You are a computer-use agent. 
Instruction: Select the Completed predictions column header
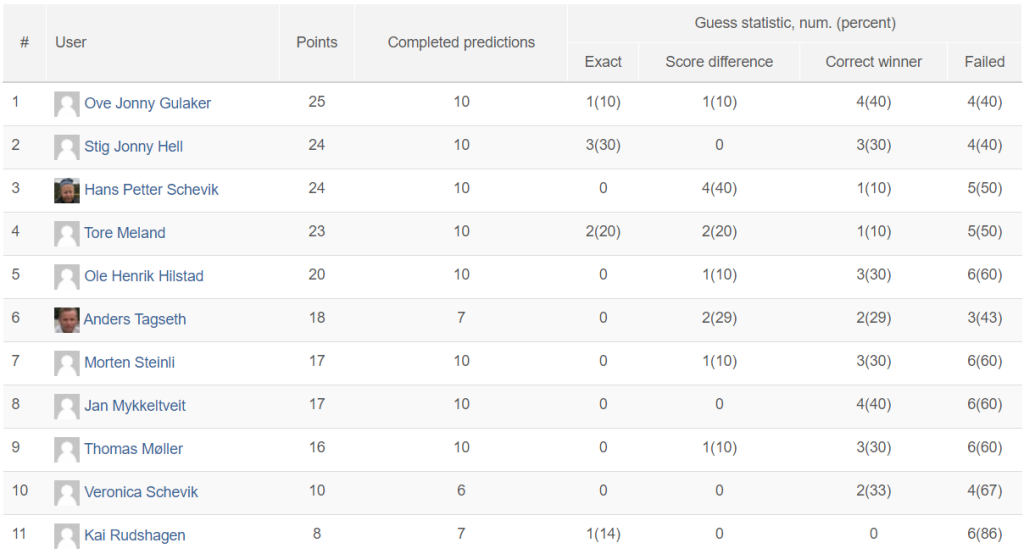coord(461,42)
